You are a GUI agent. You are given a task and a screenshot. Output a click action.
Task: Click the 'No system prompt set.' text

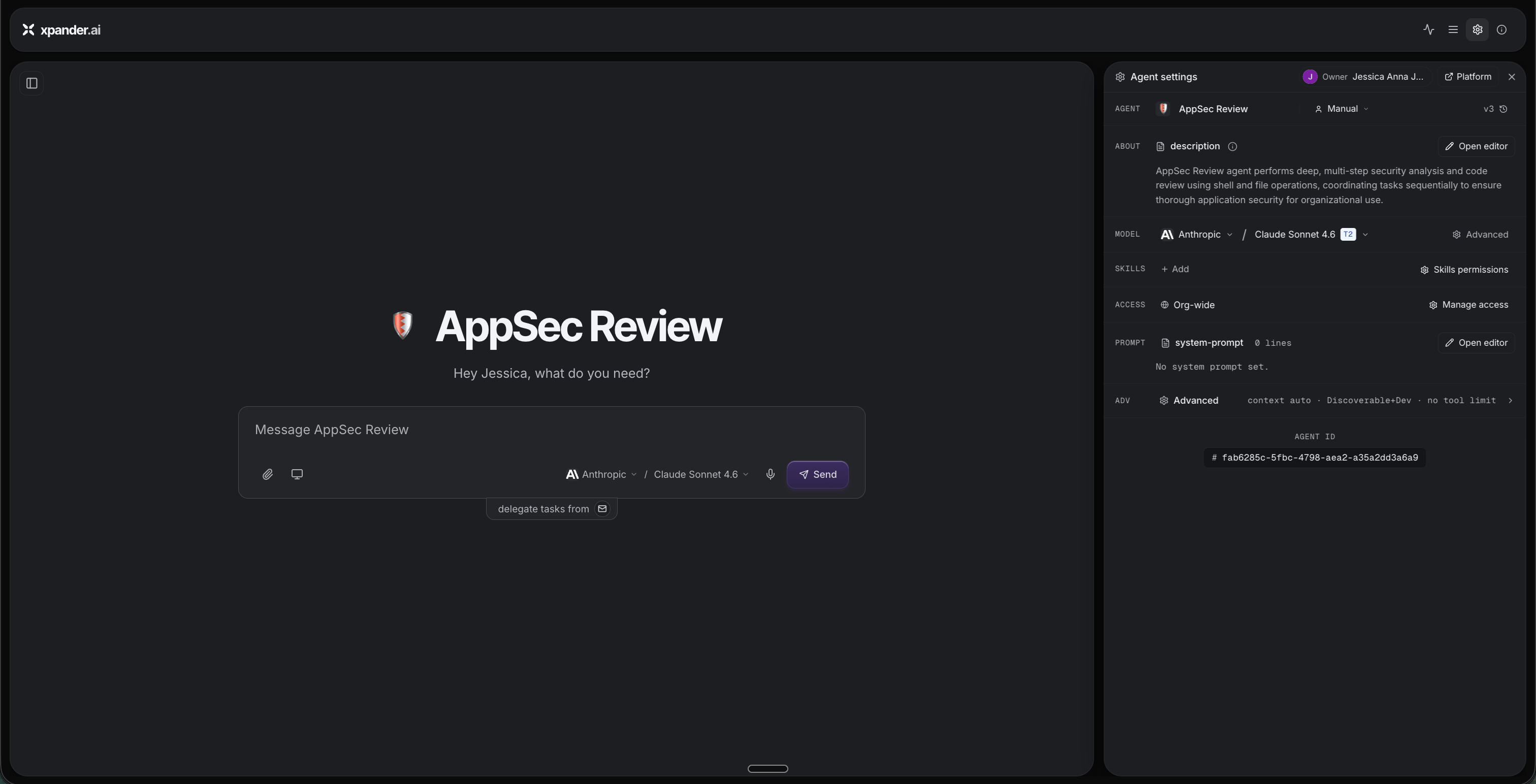[1211, 367]
